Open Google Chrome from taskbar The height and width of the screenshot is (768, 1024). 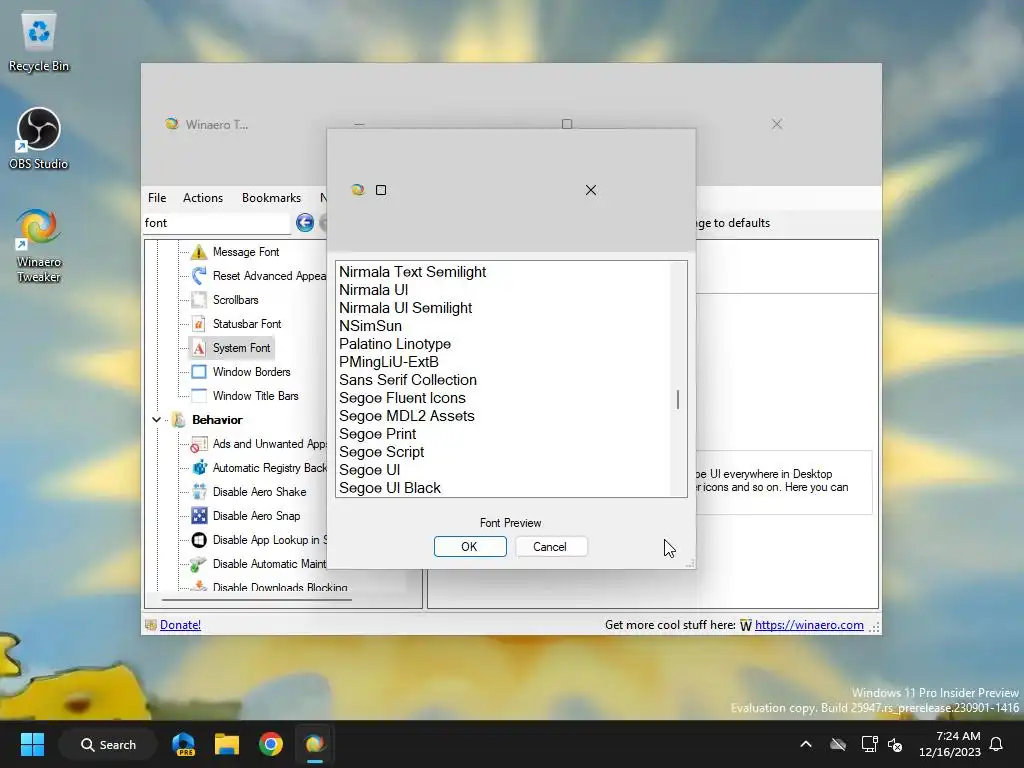[x=270, y=744]
